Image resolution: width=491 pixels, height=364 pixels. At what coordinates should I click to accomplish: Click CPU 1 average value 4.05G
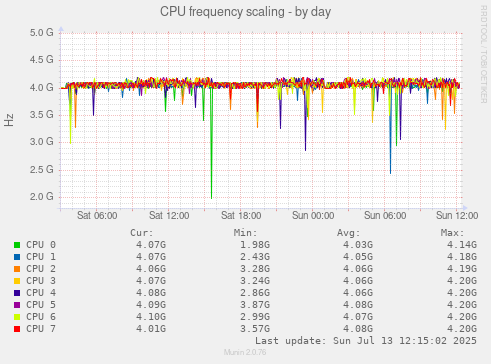coord(358,257)
